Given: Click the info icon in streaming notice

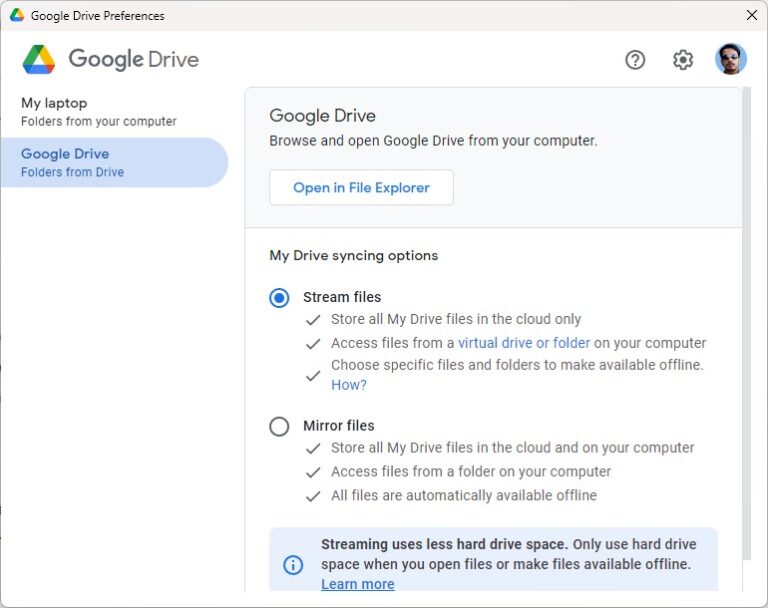Looking at the screenshot, I should [293, 564].
